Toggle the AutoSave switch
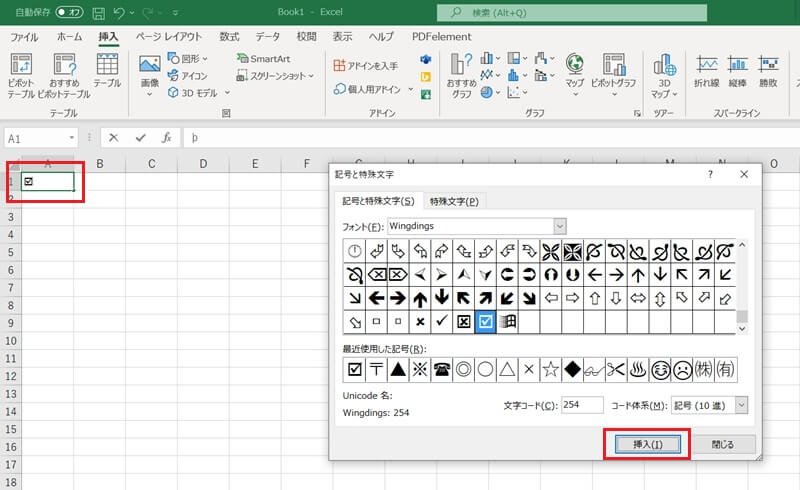The image size is (800, 490). coord(68,13)
